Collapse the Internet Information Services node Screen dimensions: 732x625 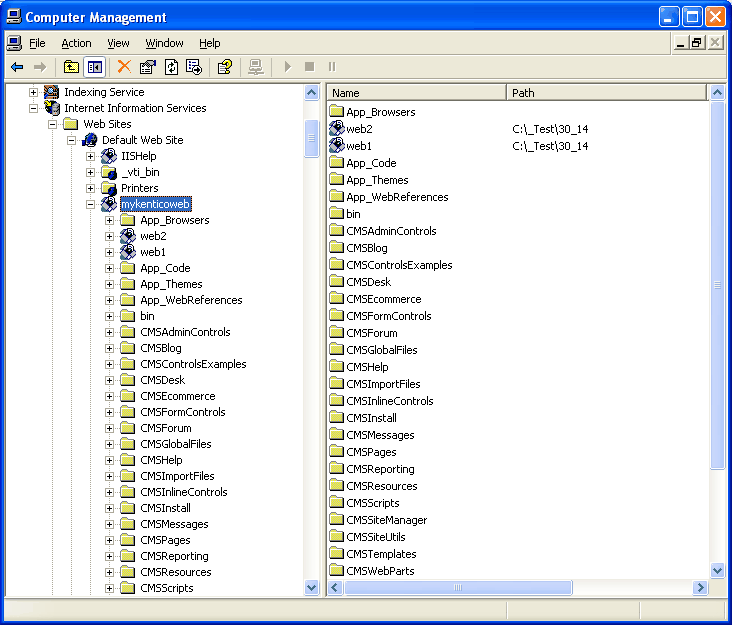[33, 108]
